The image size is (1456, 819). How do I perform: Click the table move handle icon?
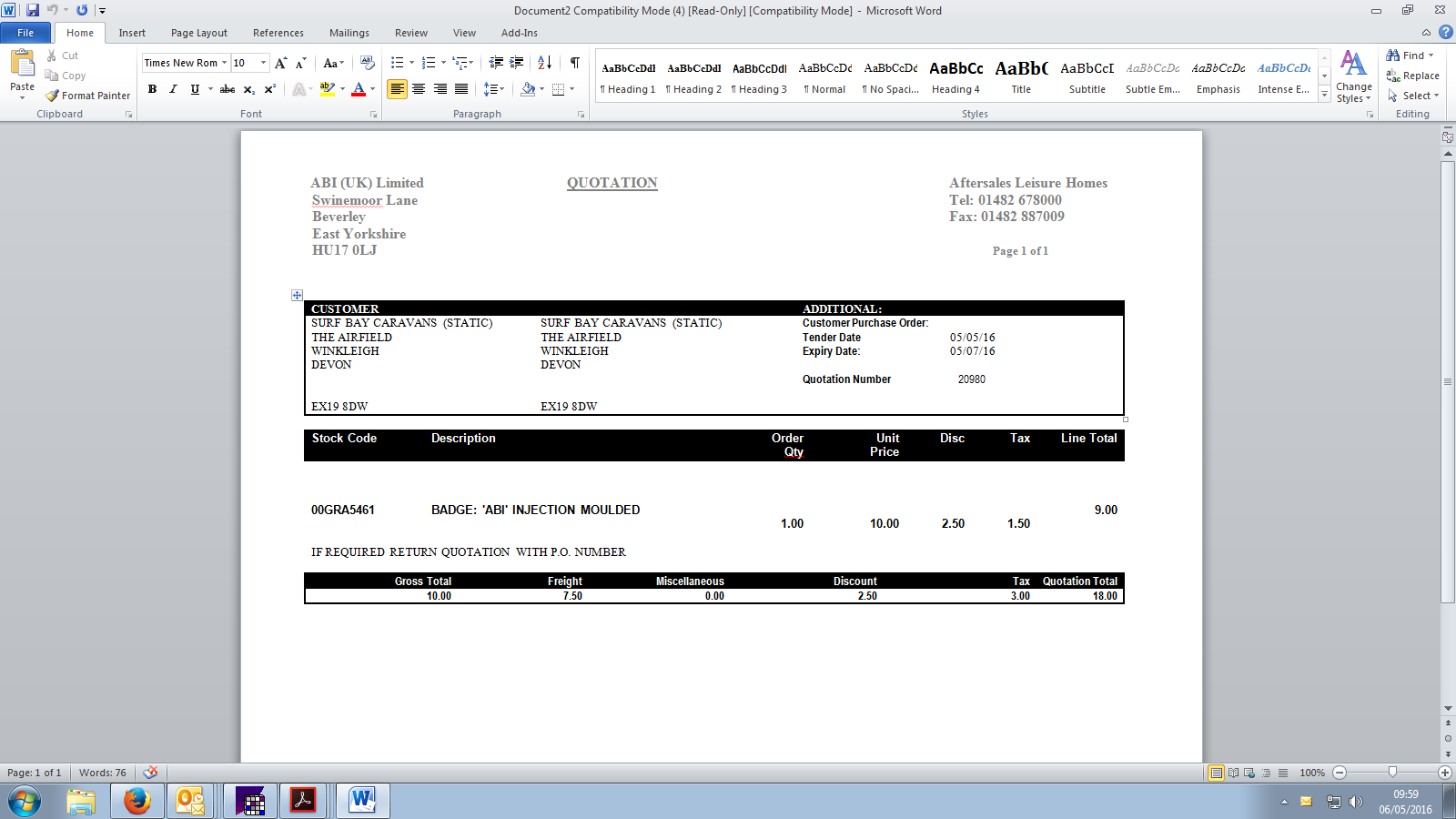[297, 296]
